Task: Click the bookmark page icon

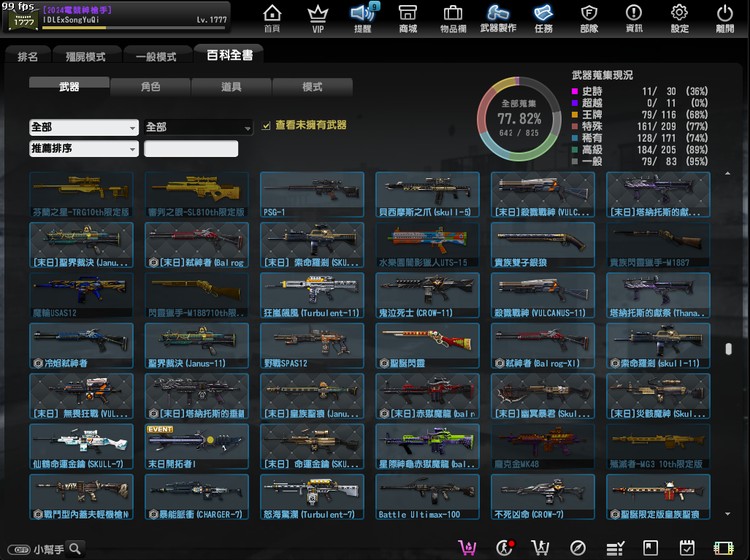Action: click(x=651, y=548)
